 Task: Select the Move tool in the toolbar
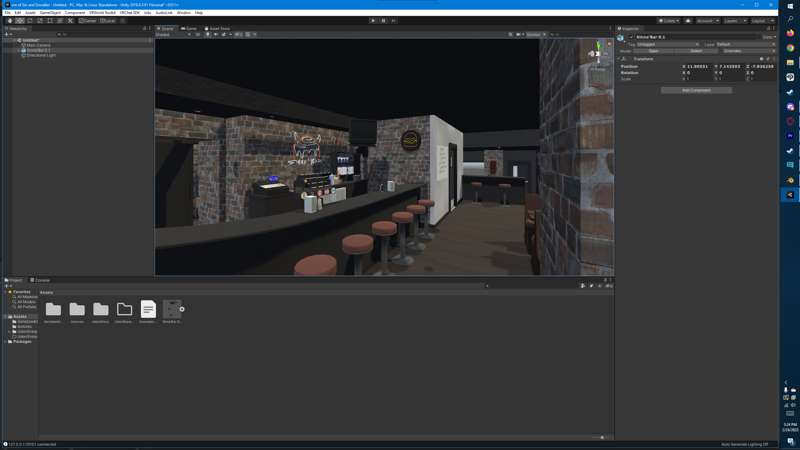point(20,20)
